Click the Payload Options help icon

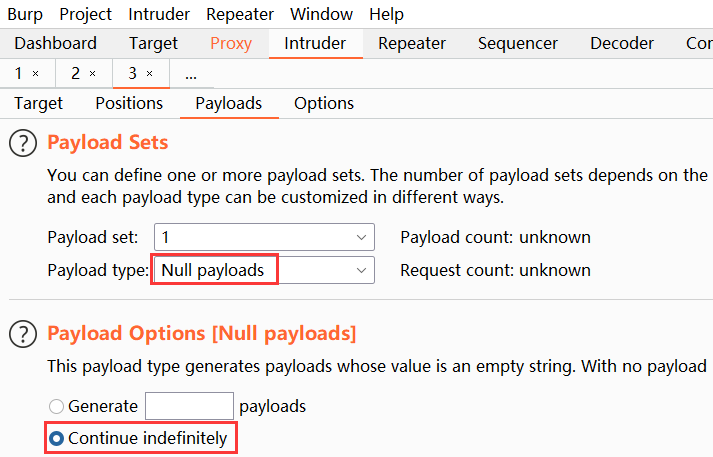coord(21,333)
